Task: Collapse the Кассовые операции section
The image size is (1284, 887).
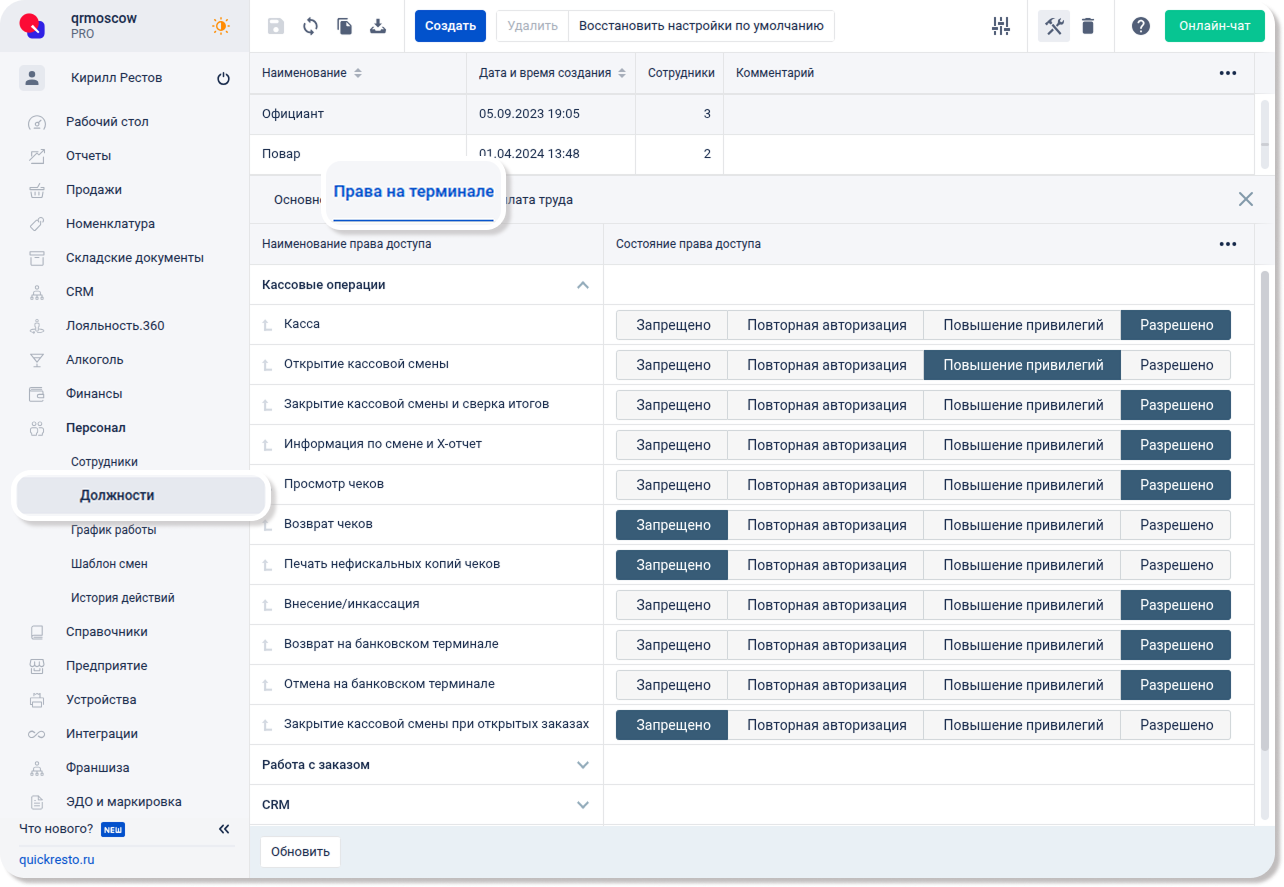Action: (583, 285)
